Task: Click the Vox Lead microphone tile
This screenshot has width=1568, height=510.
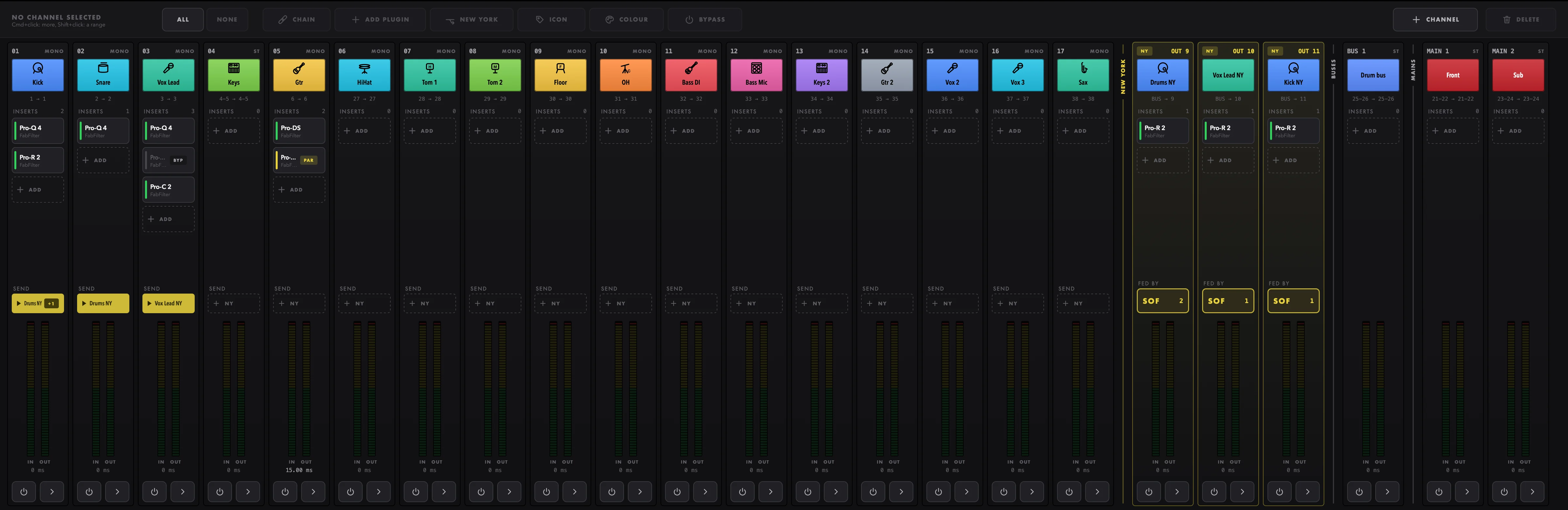Action: point(169,75)
